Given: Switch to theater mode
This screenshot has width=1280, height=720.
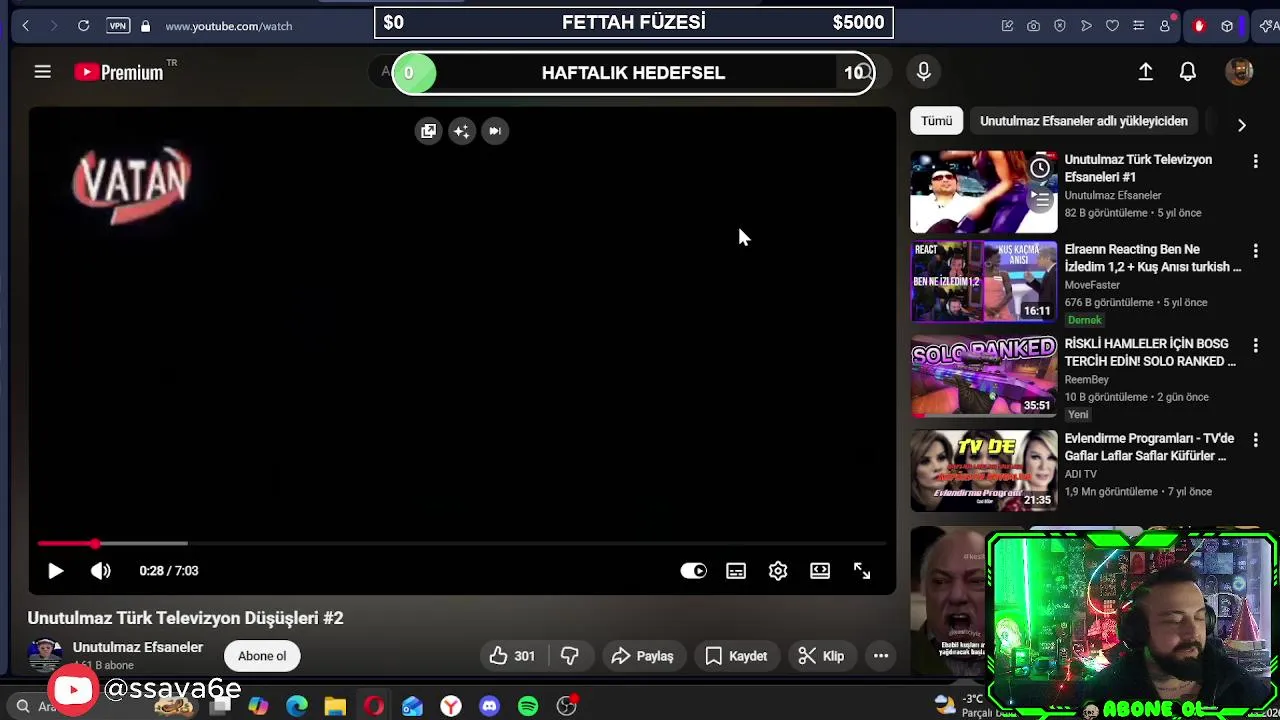Looking at the screenshot, I should pyautogui.click(x=820, y=571).
